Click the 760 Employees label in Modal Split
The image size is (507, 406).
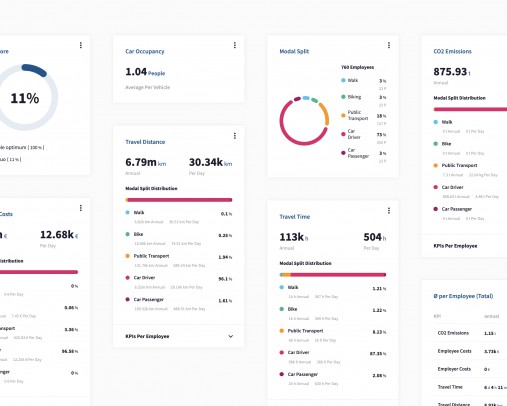coord(357,67)
